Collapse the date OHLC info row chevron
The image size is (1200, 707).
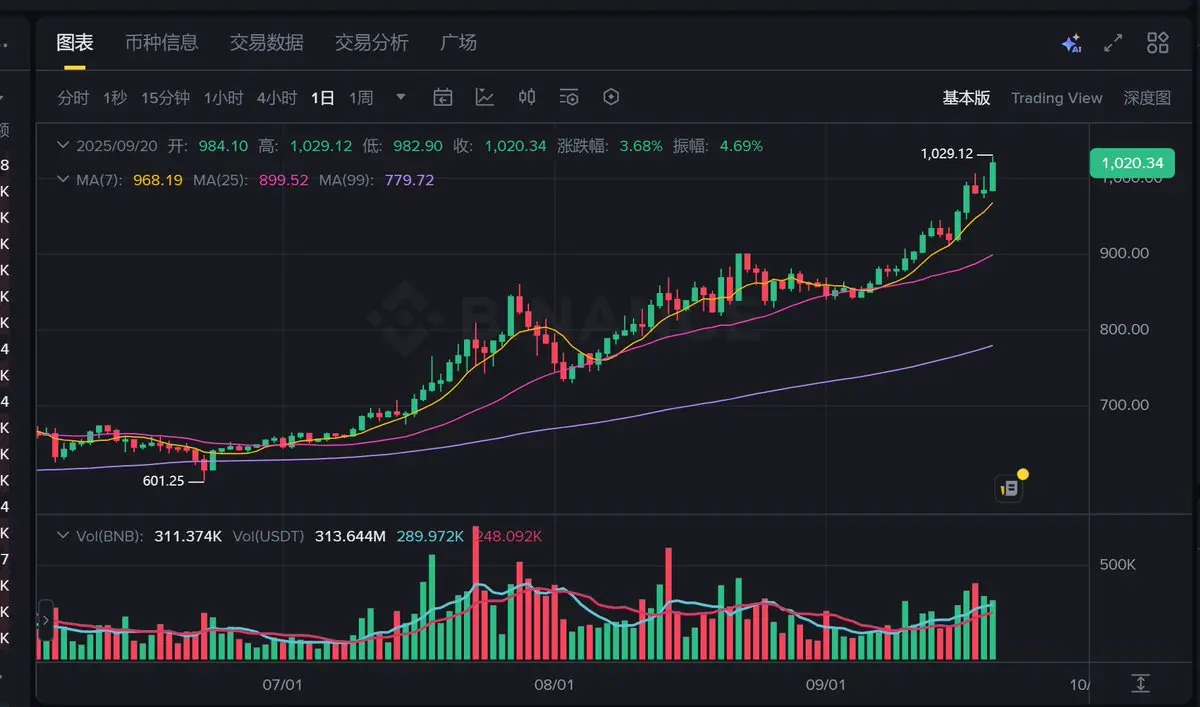tap(63, 146)
